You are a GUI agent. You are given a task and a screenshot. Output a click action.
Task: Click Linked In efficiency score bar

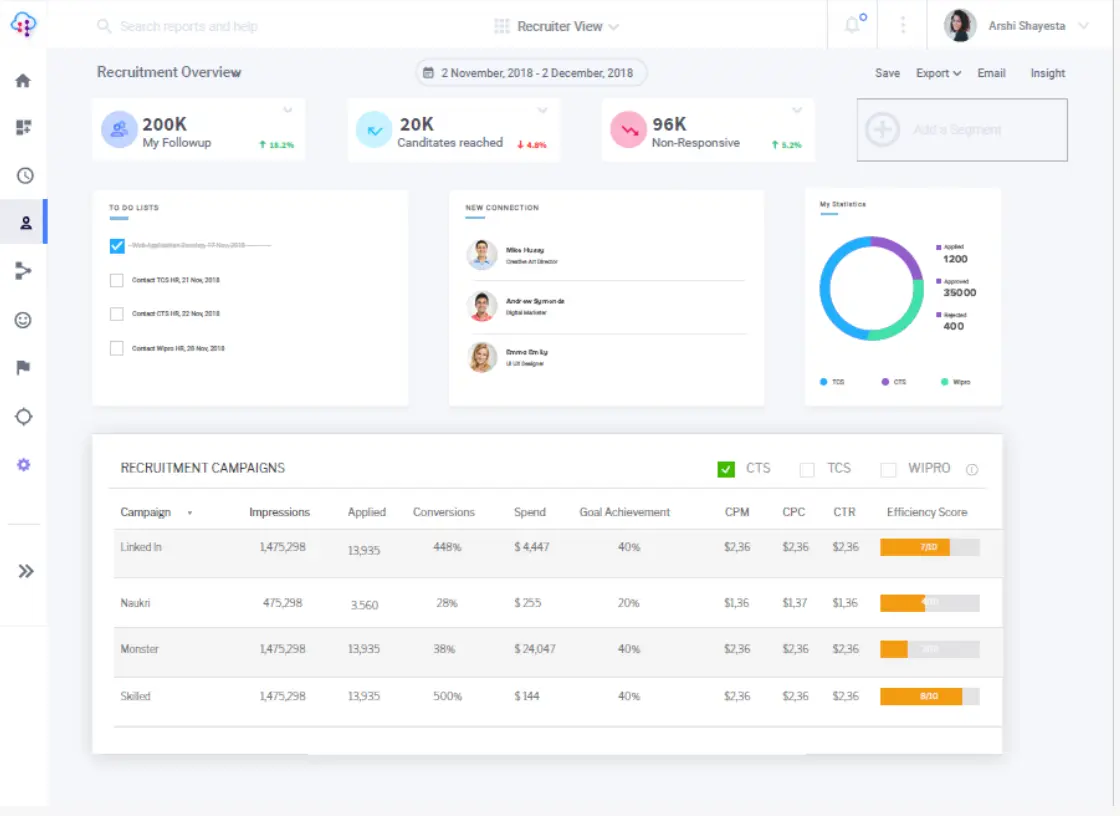(x=929, y=547)
